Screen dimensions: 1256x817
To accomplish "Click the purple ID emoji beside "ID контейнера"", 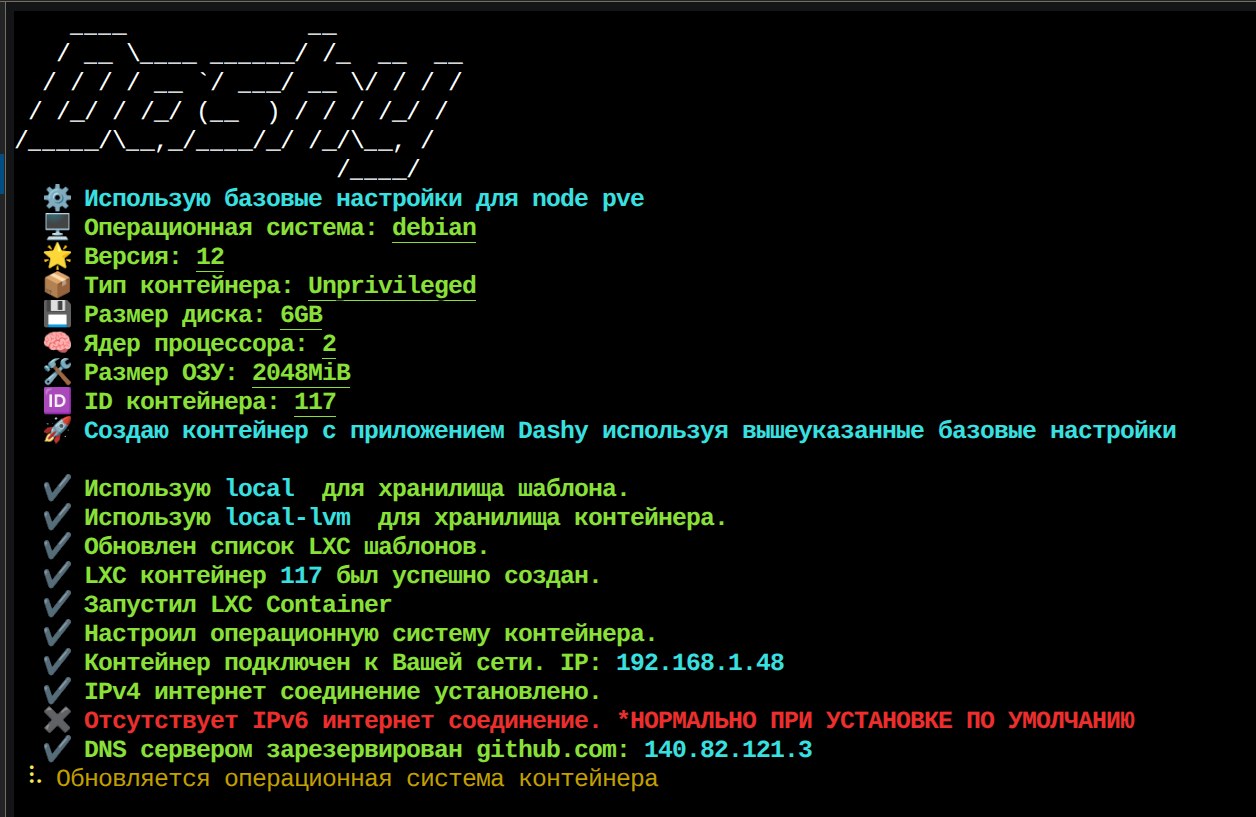I will click(x=57, y=401).
